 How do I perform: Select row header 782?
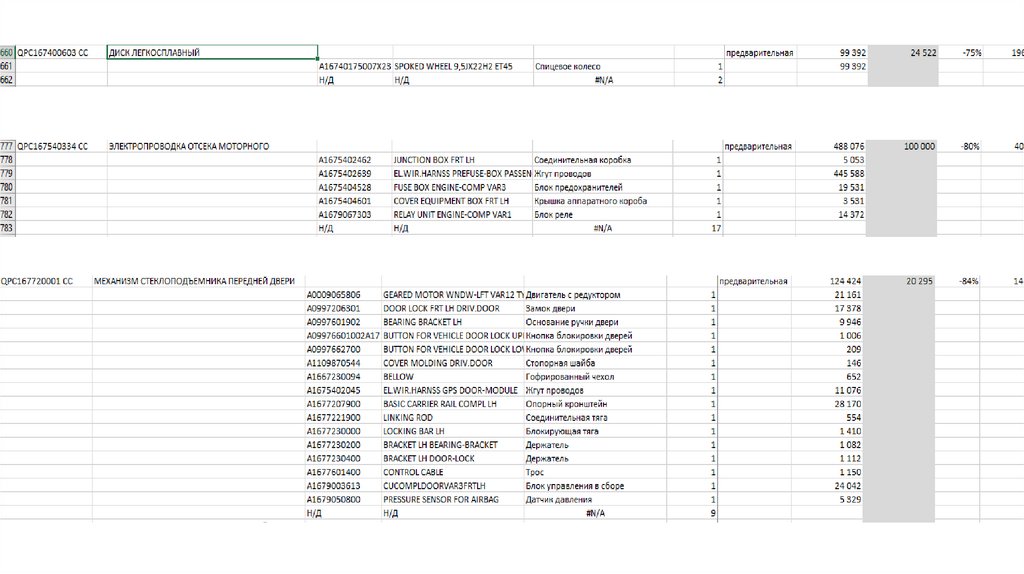tap(7, 214)
